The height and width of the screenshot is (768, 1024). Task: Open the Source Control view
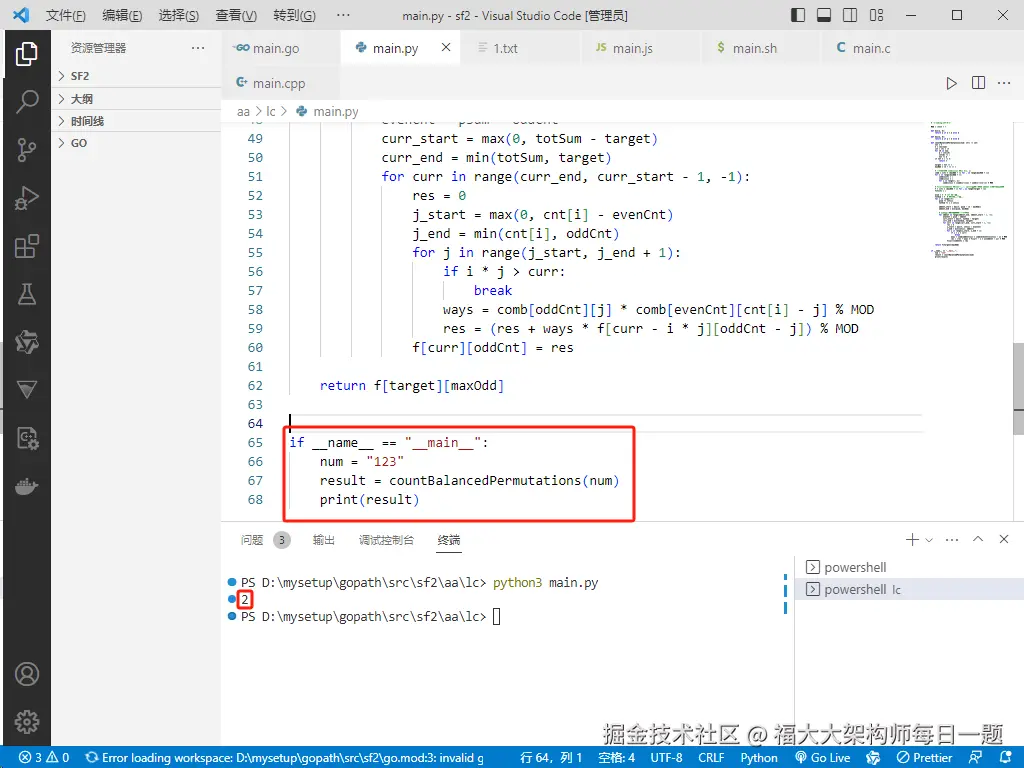pos(27,150)
